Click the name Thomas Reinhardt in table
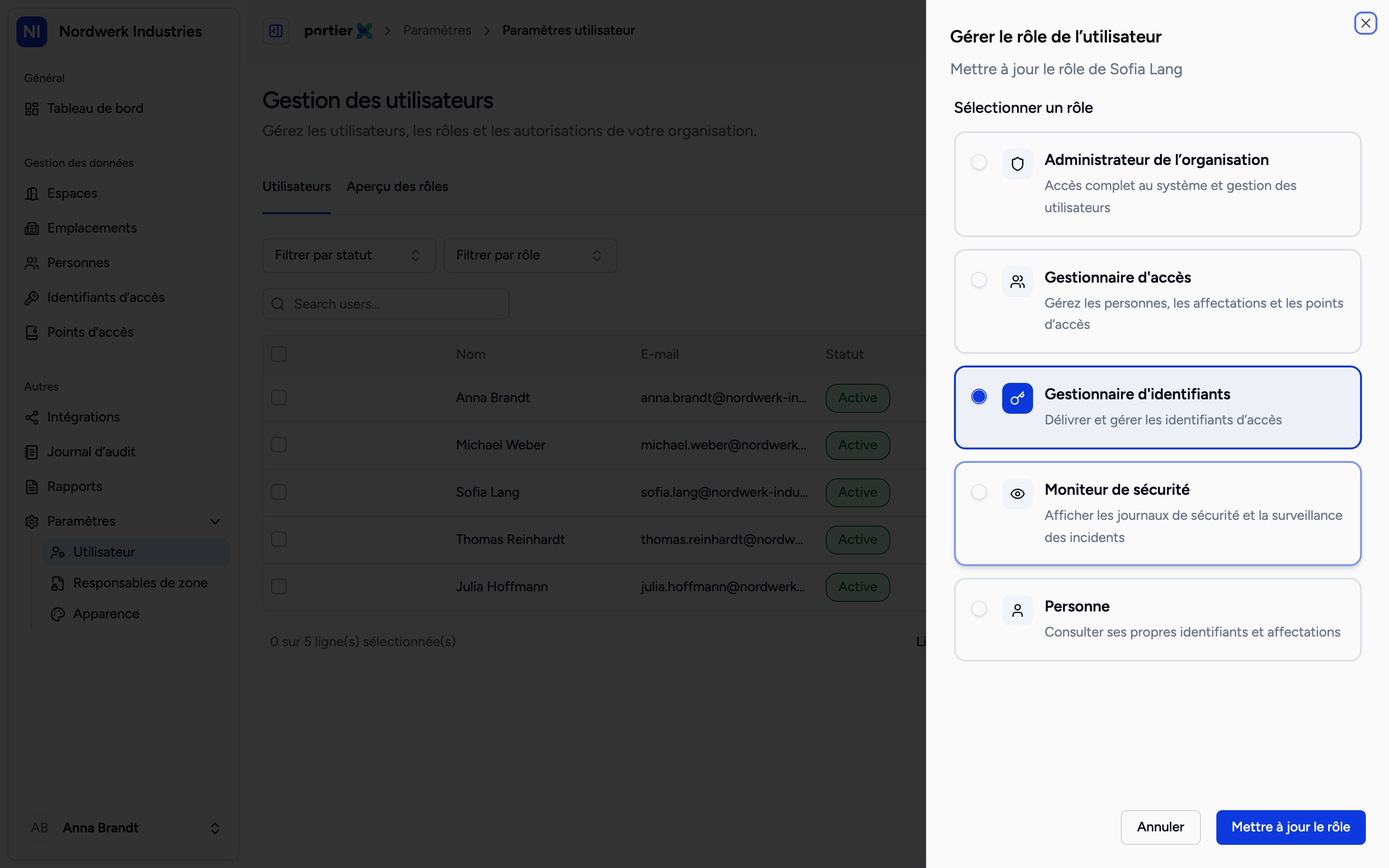The height and width of the screenshot is (868, 1389). 510,540
